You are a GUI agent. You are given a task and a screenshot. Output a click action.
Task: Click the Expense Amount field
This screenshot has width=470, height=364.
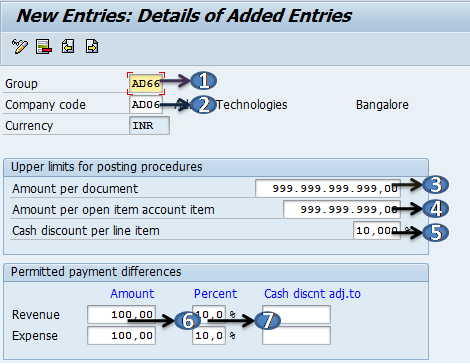pyautogui.click(x=121, y=335)
